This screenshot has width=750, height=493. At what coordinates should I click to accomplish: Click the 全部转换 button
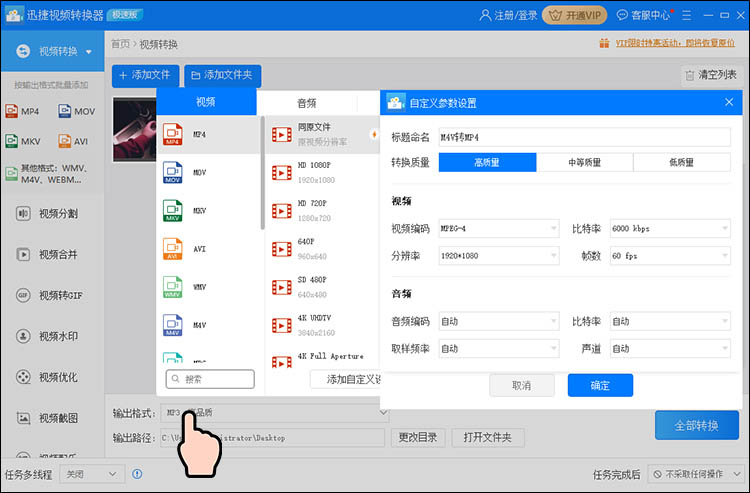pyautogui.click(x=697, y=425)
